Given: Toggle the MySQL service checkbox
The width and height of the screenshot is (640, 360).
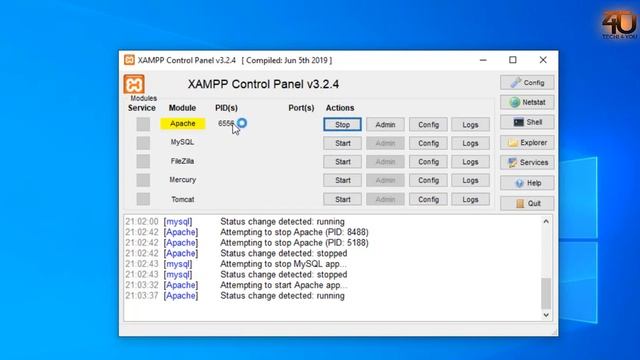Looking at the screenshot, I should pyautogui.click(x=143, y=143).
